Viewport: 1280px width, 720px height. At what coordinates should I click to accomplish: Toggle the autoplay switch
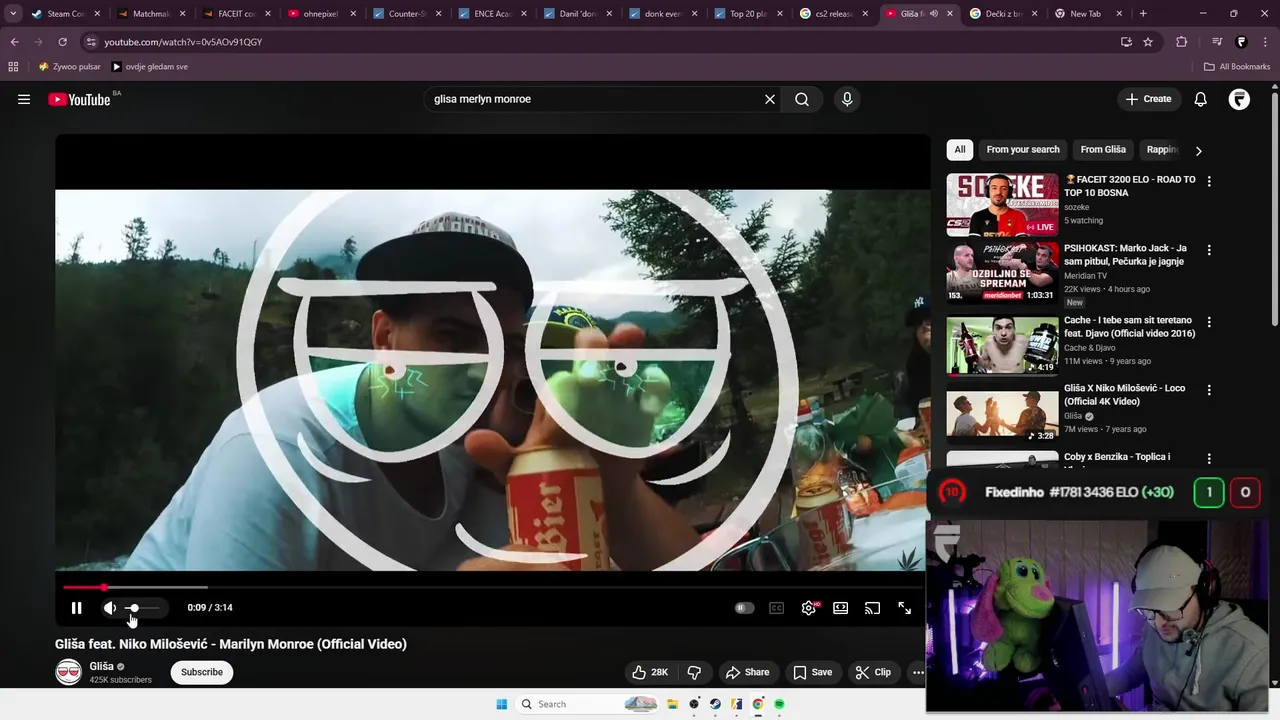[744, 608]
